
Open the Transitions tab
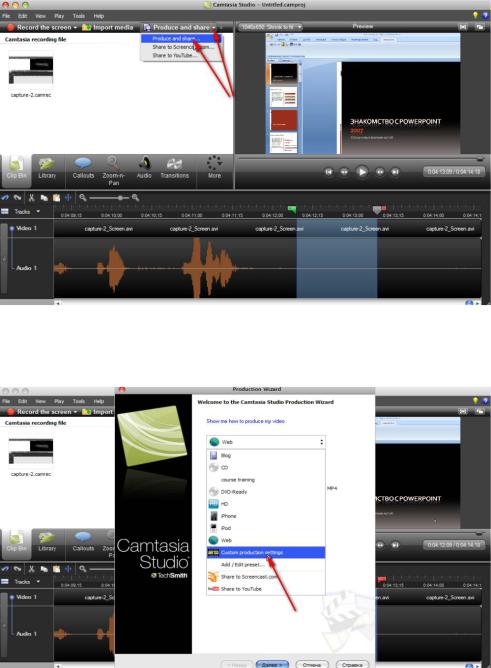[x=175, y=168]
